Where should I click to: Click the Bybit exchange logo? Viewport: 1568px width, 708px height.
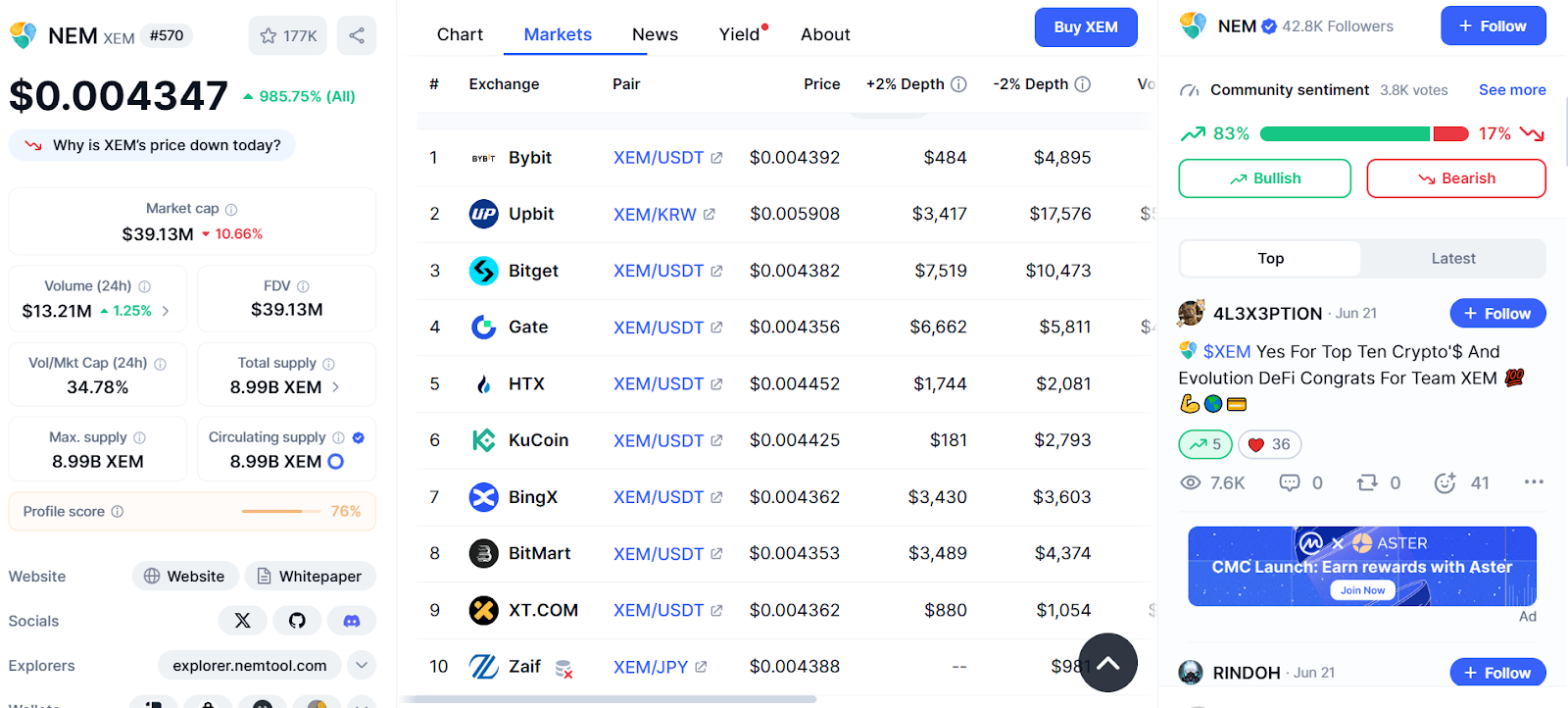click(483, 158)
